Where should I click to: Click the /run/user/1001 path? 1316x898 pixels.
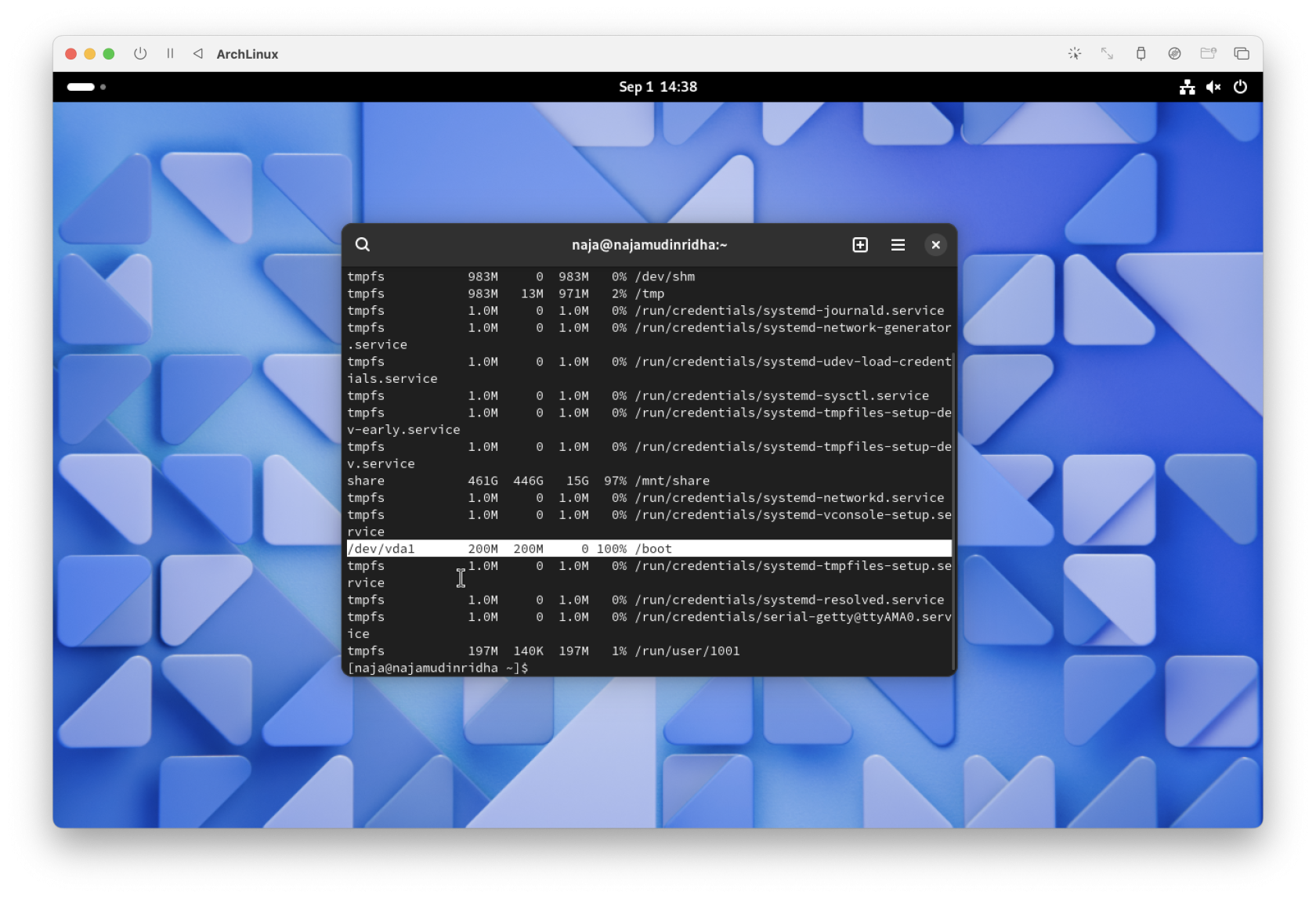click(x=687, y=651)
